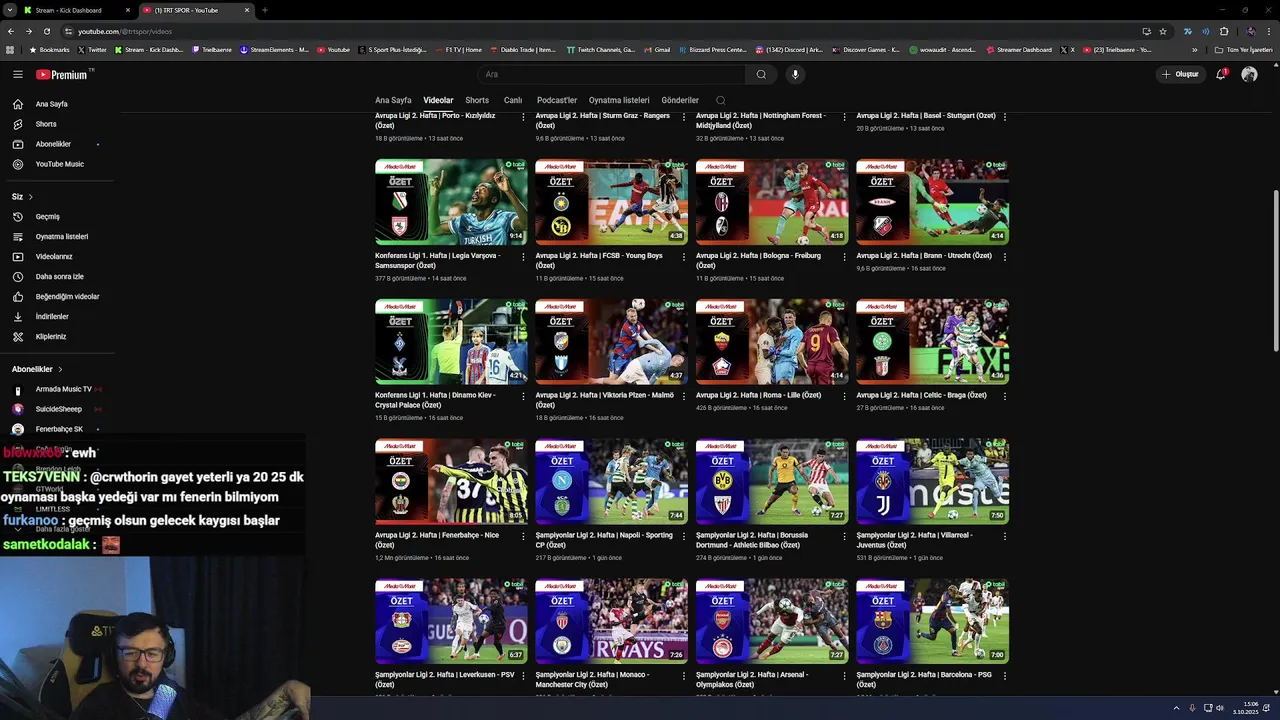Switch to the Ana Sayfa channel tab
Viewport: 1280px width, 720px height.
393,100
